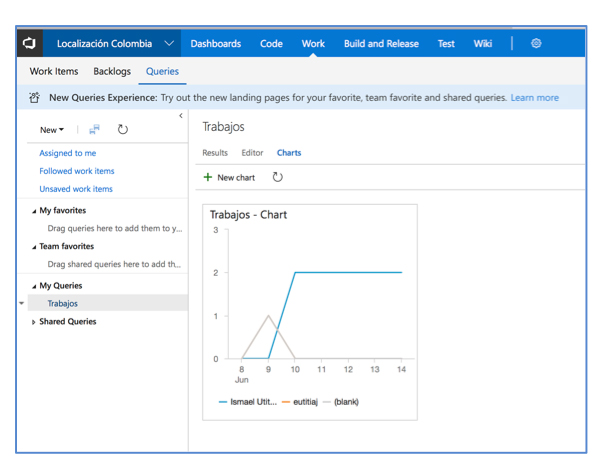Open the New dropdown menu
This screenshot has width=602, height=474.
pos(52,130)
